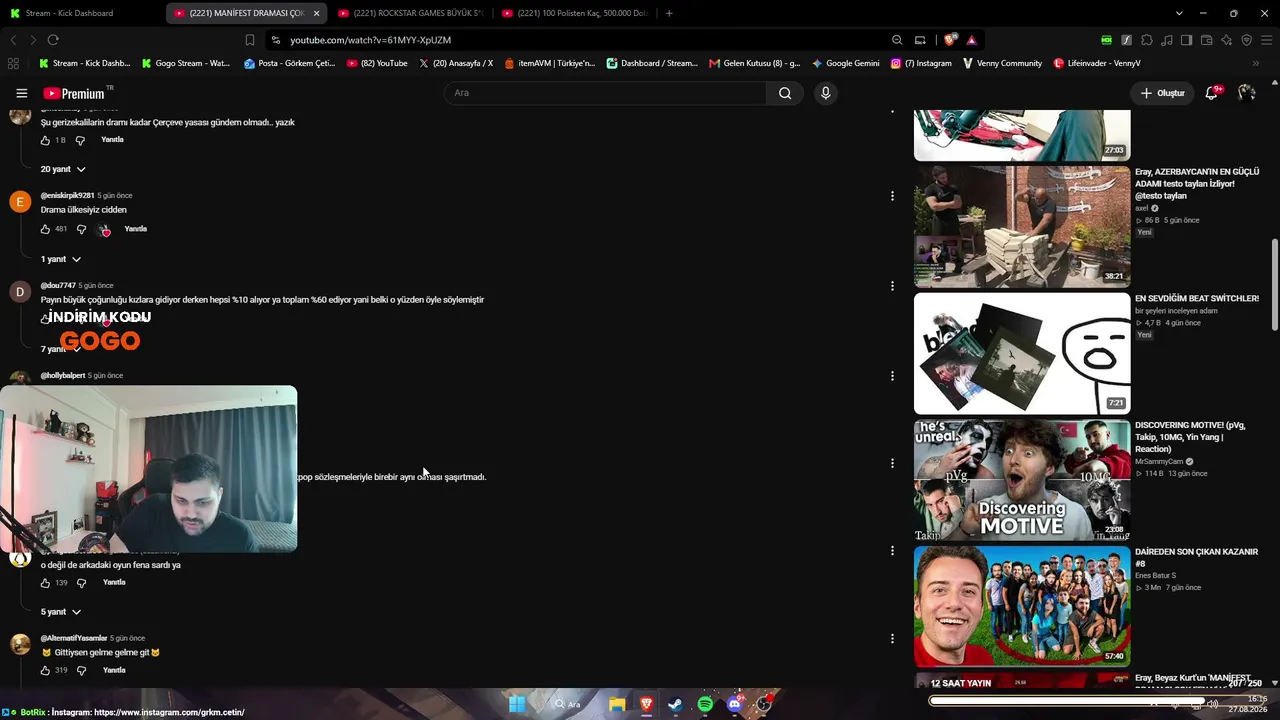Start voice search with the microphone

point(825,93)
